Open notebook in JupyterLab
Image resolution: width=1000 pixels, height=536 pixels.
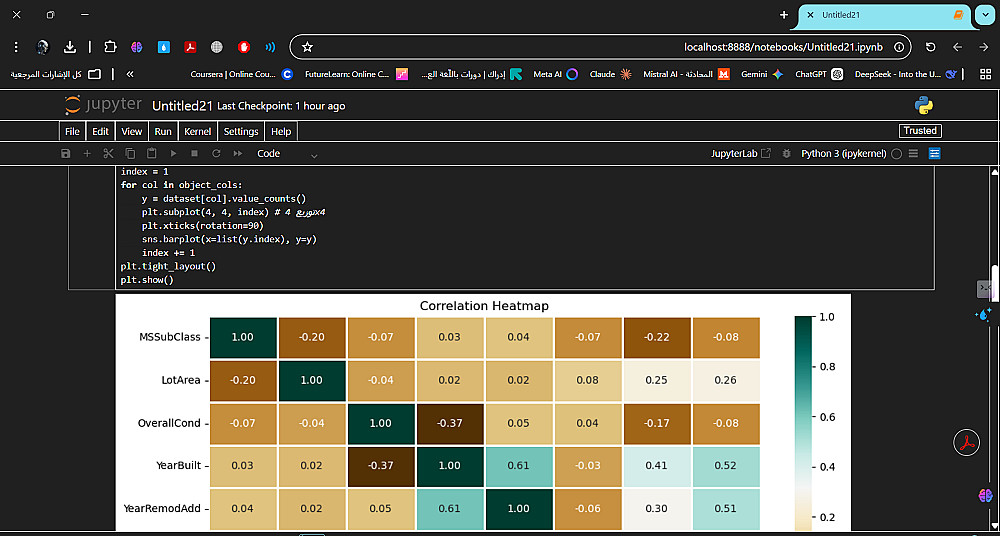click(x=740, y=154)
